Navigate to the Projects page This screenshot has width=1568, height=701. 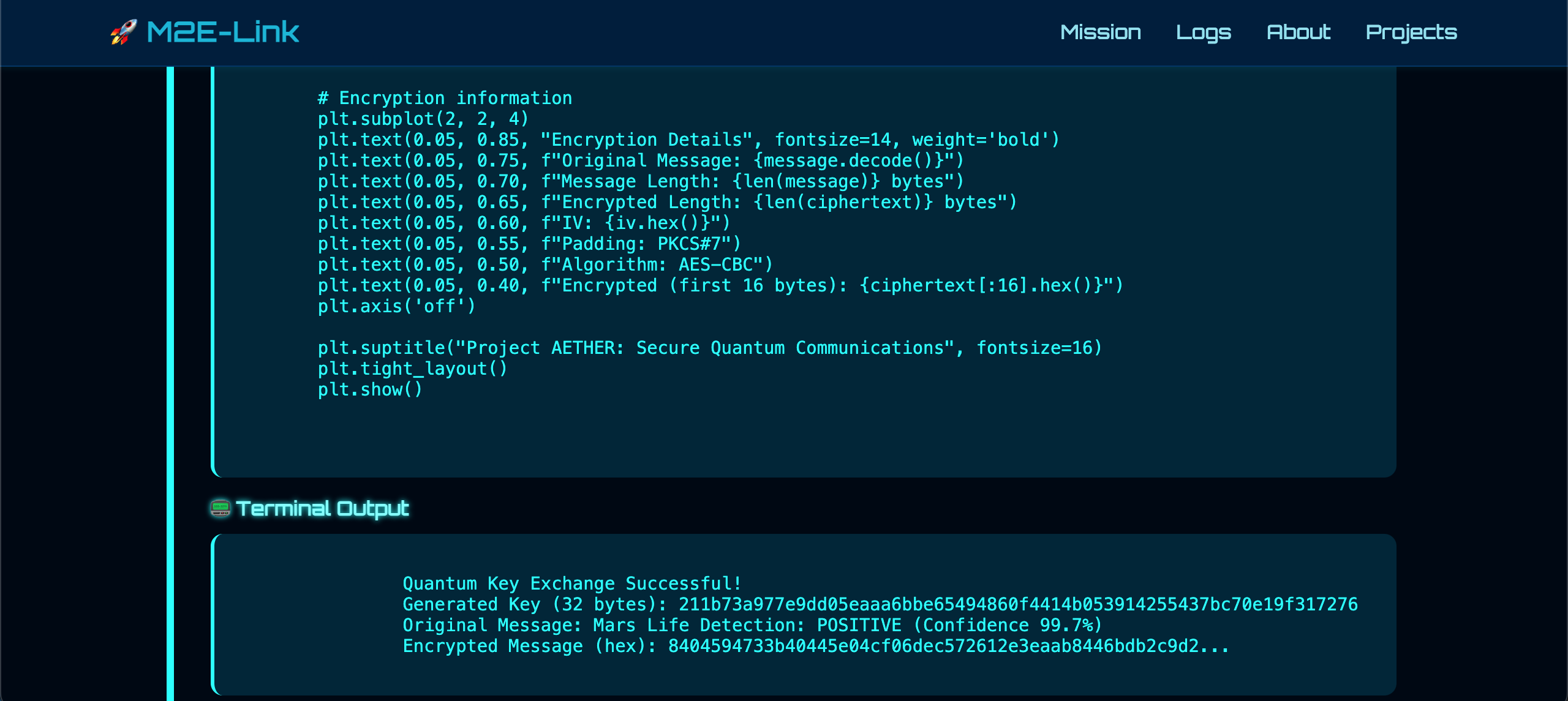click(x=1411, y=32)
